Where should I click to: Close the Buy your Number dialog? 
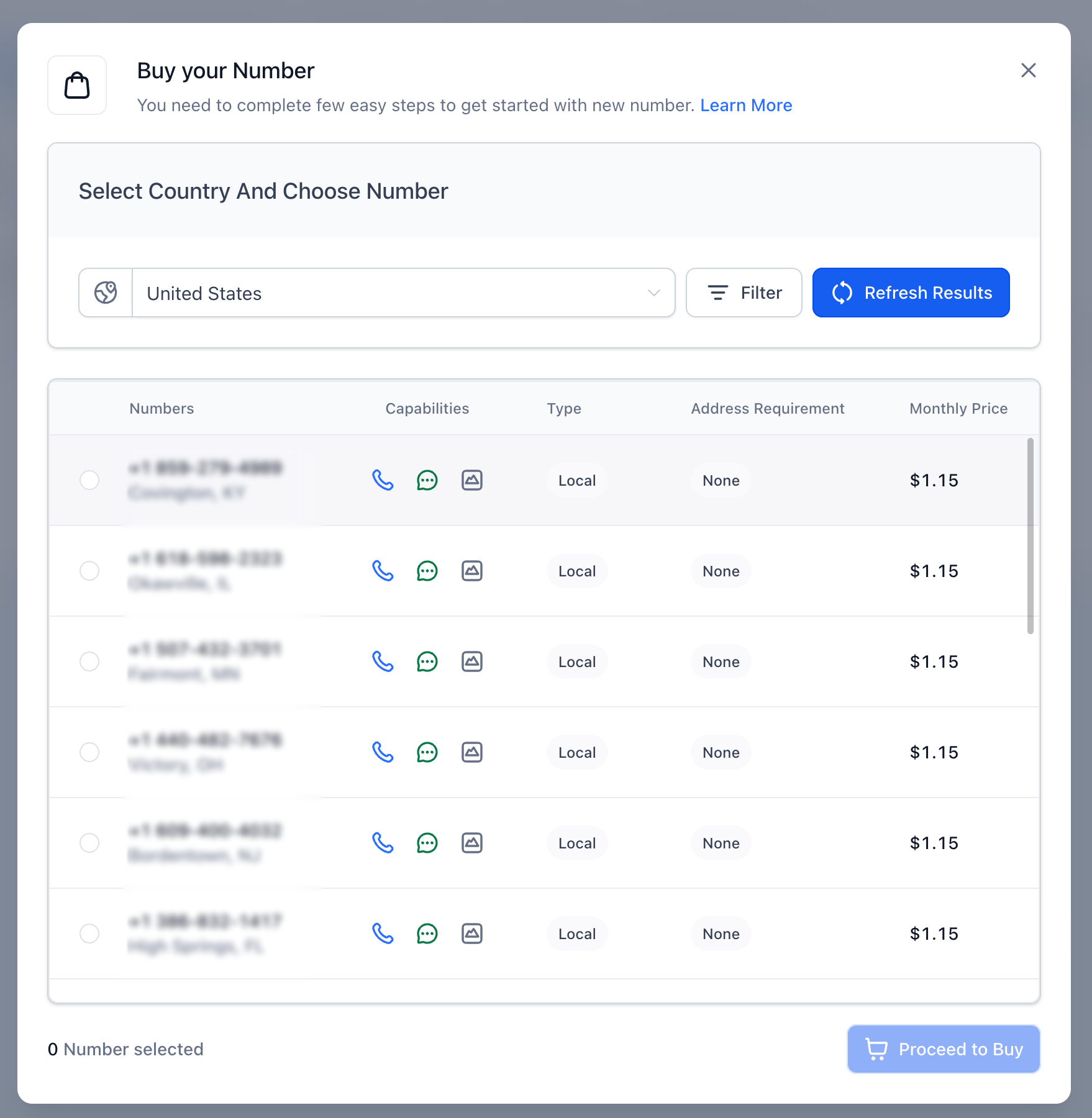[1029, 70]
